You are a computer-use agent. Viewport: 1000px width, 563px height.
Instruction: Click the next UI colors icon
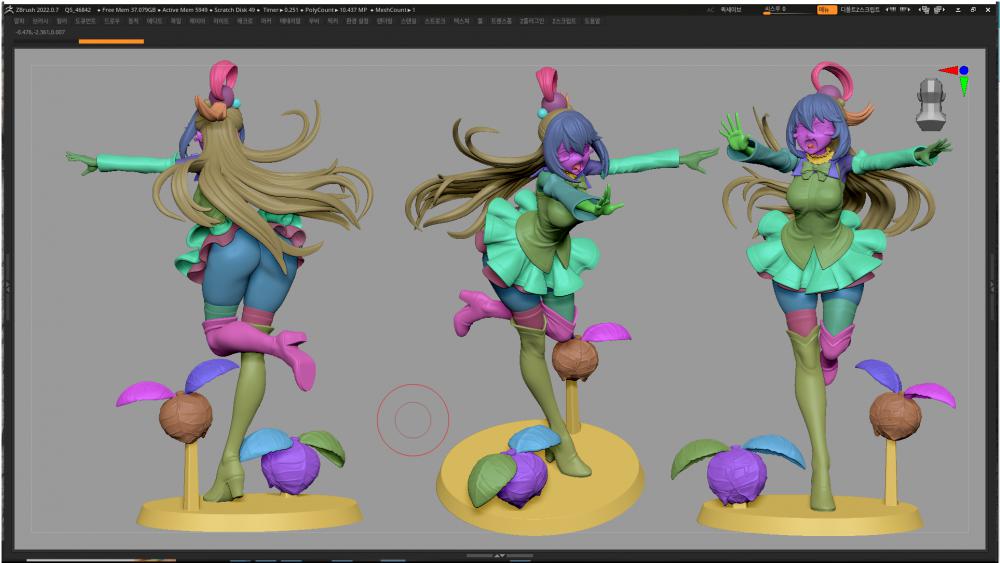(939, 10)
